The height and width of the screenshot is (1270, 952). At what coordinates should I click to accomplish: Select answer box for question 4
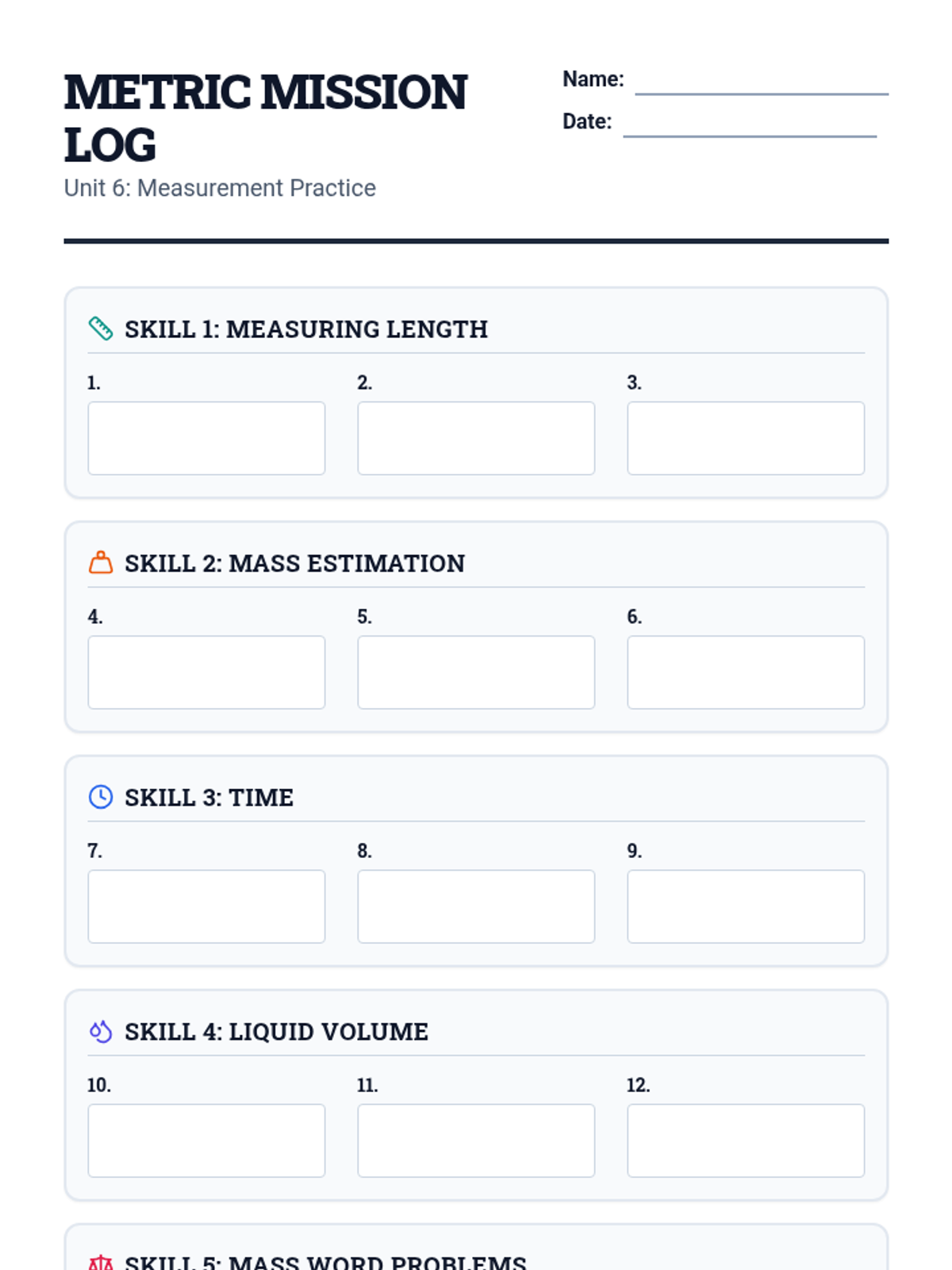pos(206,672)
